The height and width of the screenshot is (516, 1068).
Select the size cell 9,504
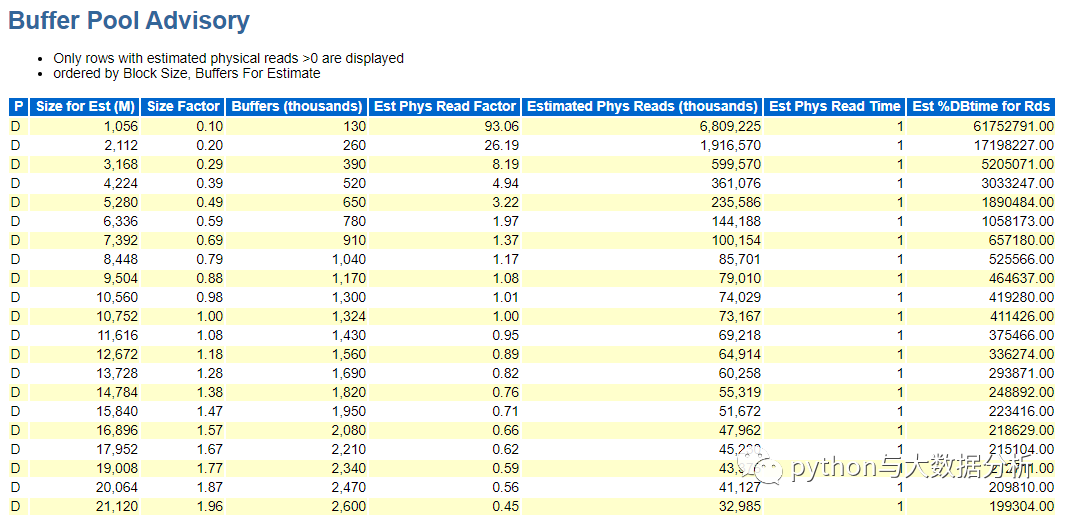click(x=121, y=278)
